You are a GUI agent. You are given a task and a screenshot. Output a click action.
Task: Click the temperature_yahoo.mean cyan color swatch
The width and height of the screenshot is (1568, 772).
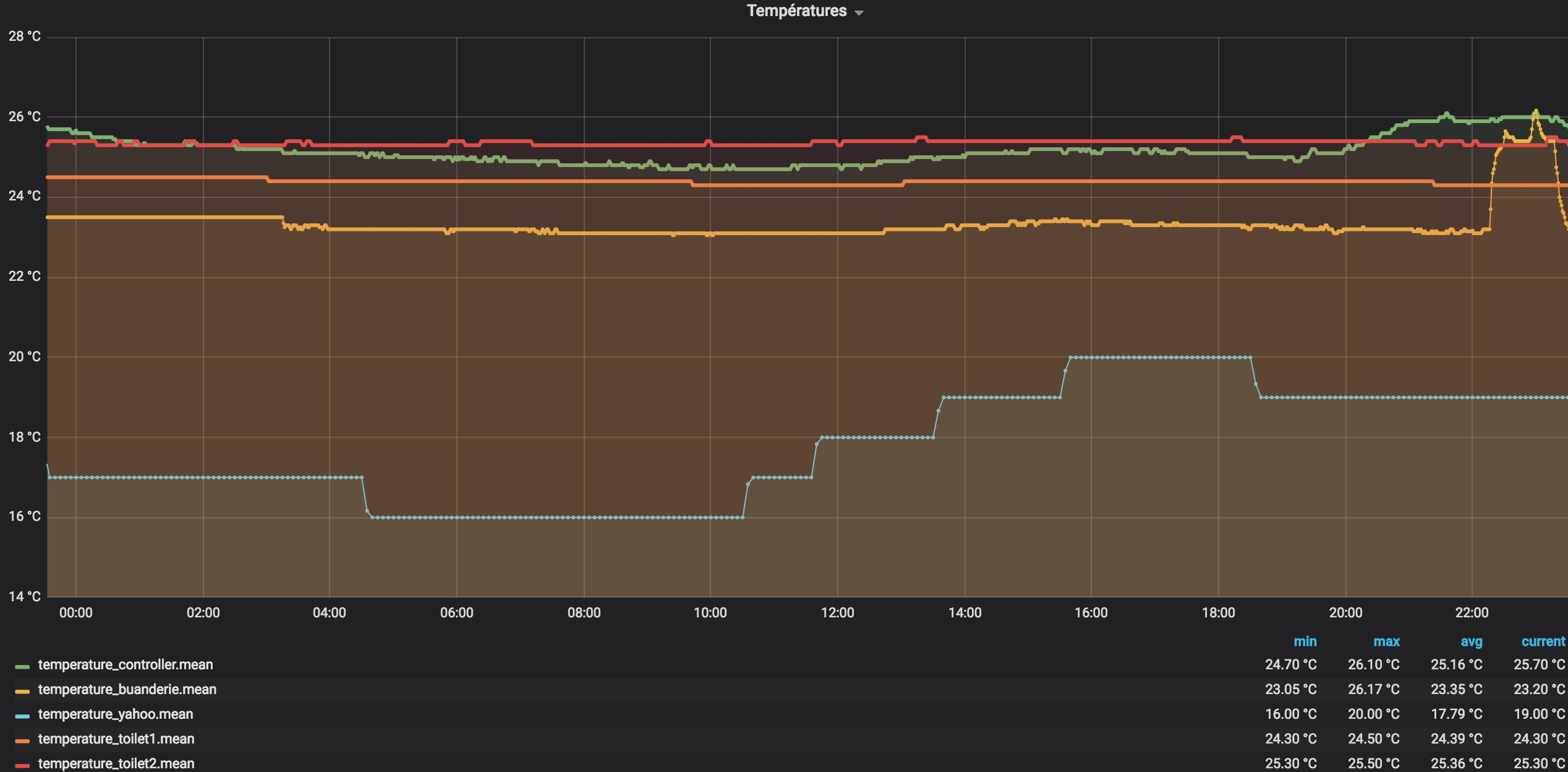point(22,716)
